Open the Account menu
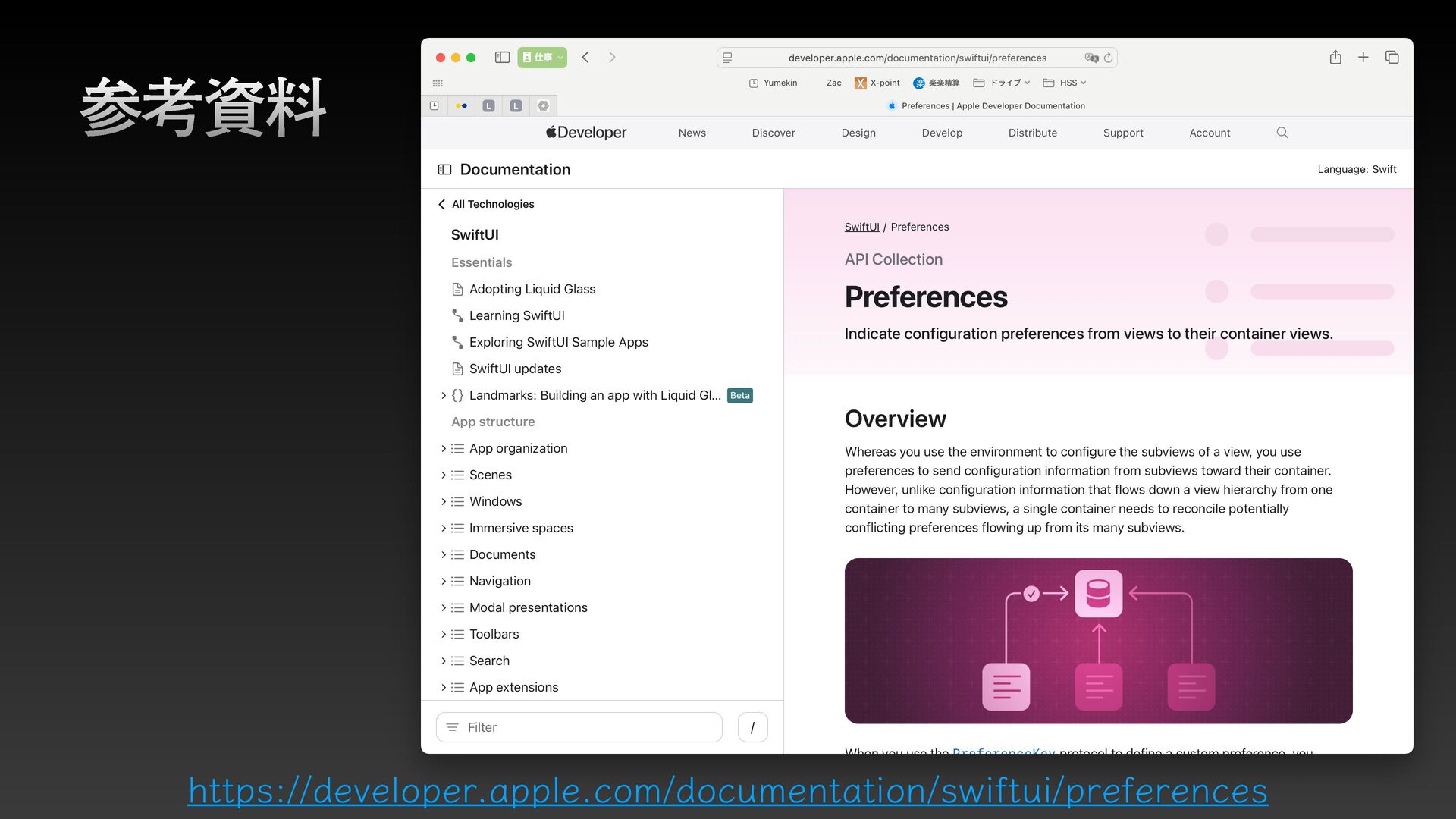The width and height of the screenshot is (1456, 819). pyautogui.click(x=1210, y=133)
